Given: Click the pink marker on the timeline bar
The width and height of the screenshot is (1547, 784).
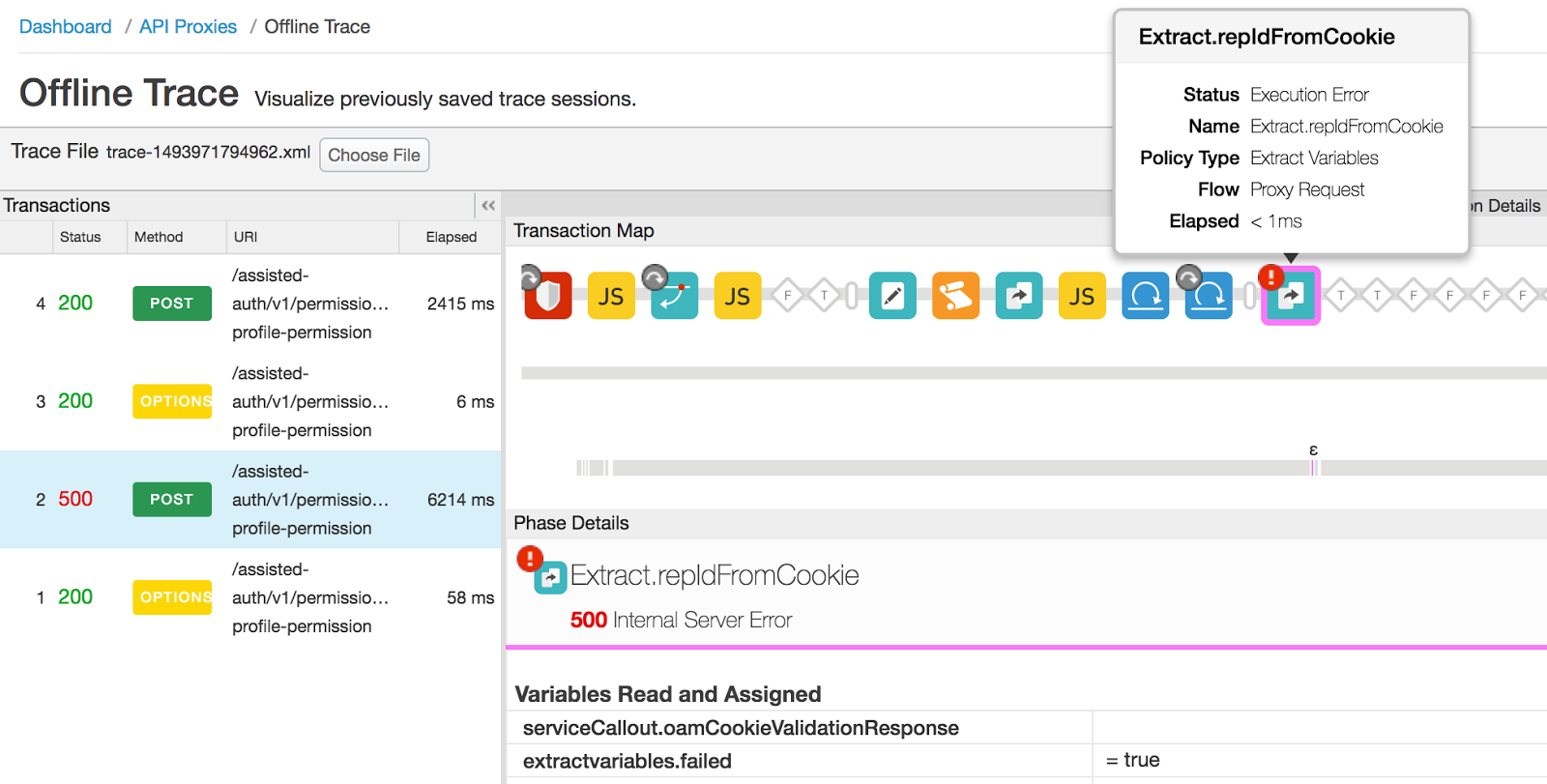Looking at the screenshot, I should pyautogui.click(x=1313, y=468).
